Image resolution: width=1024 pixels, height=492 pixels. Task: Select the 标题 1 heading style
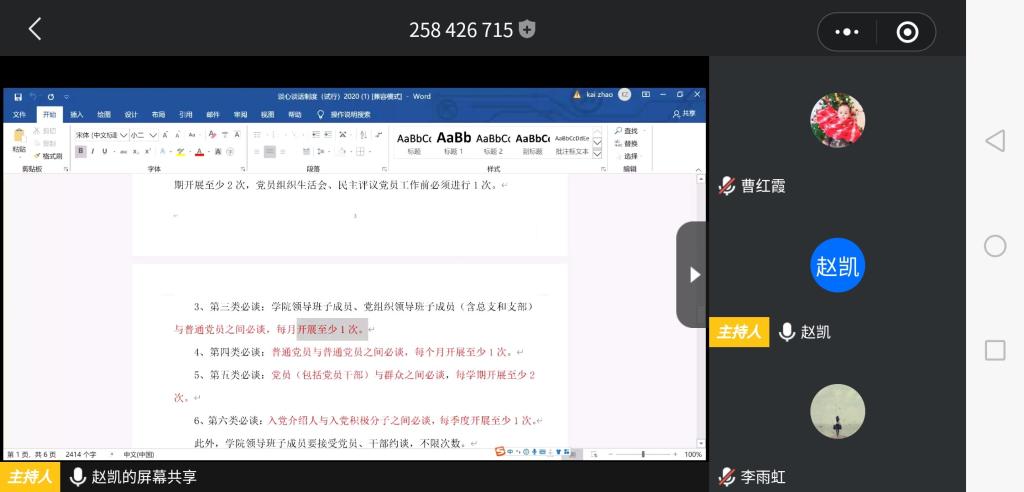(x=453, y=141)
